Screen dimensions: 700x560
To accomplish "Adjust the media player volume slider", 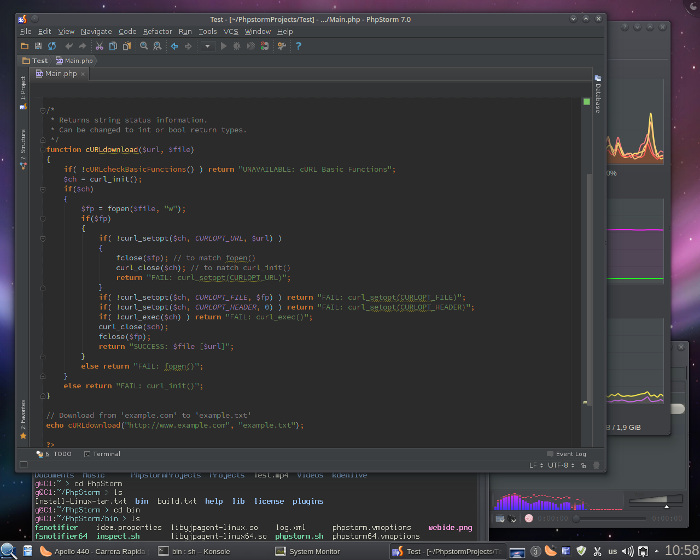I will (x=655, y=501).
